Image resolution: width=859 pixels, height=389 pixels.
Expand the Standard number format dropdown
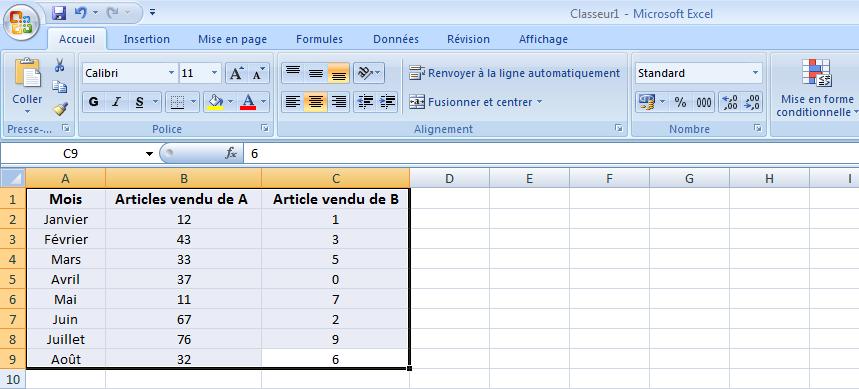[755, 73]
